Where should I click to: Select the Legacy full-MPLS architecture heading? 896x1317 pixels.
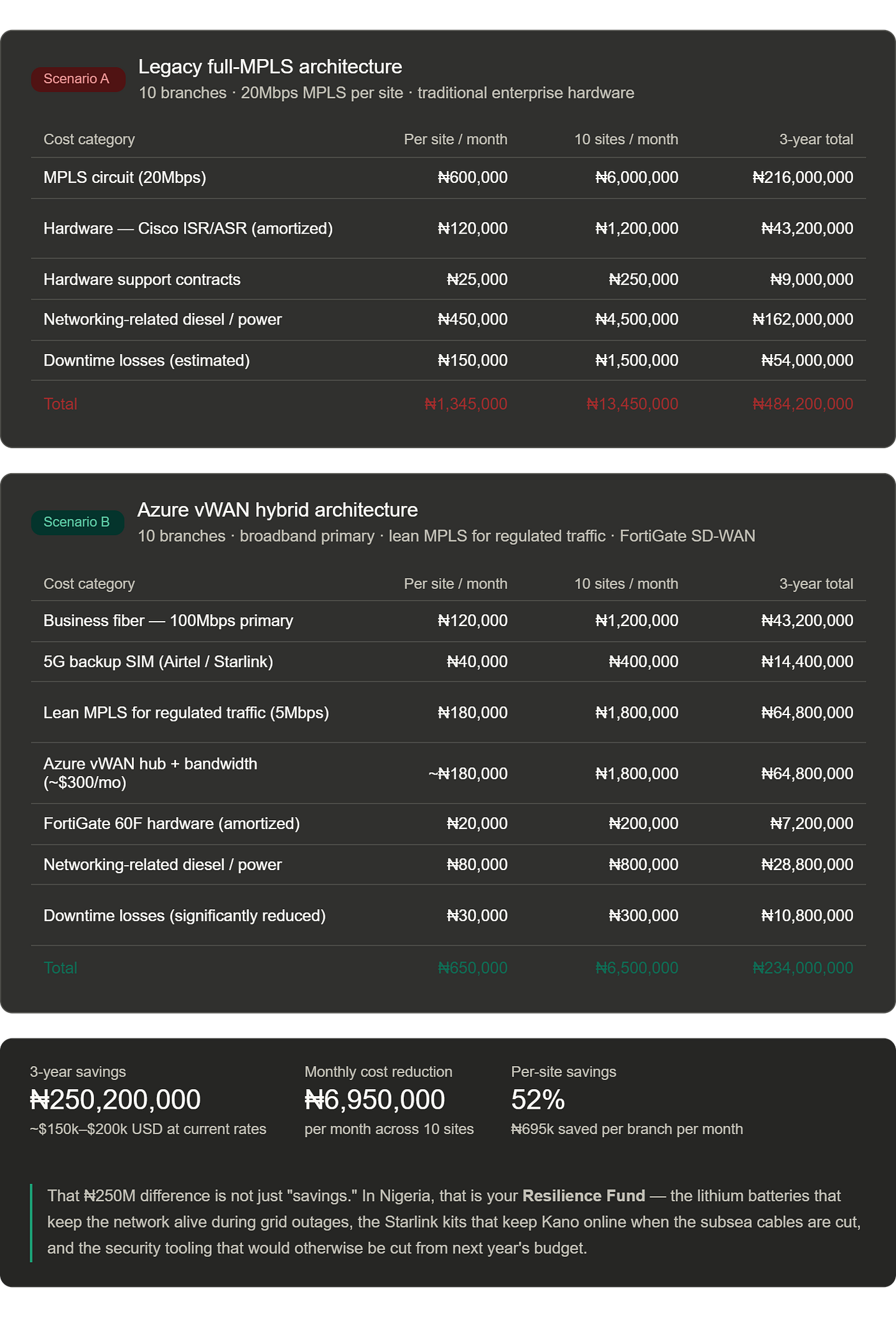click(270, 67)
